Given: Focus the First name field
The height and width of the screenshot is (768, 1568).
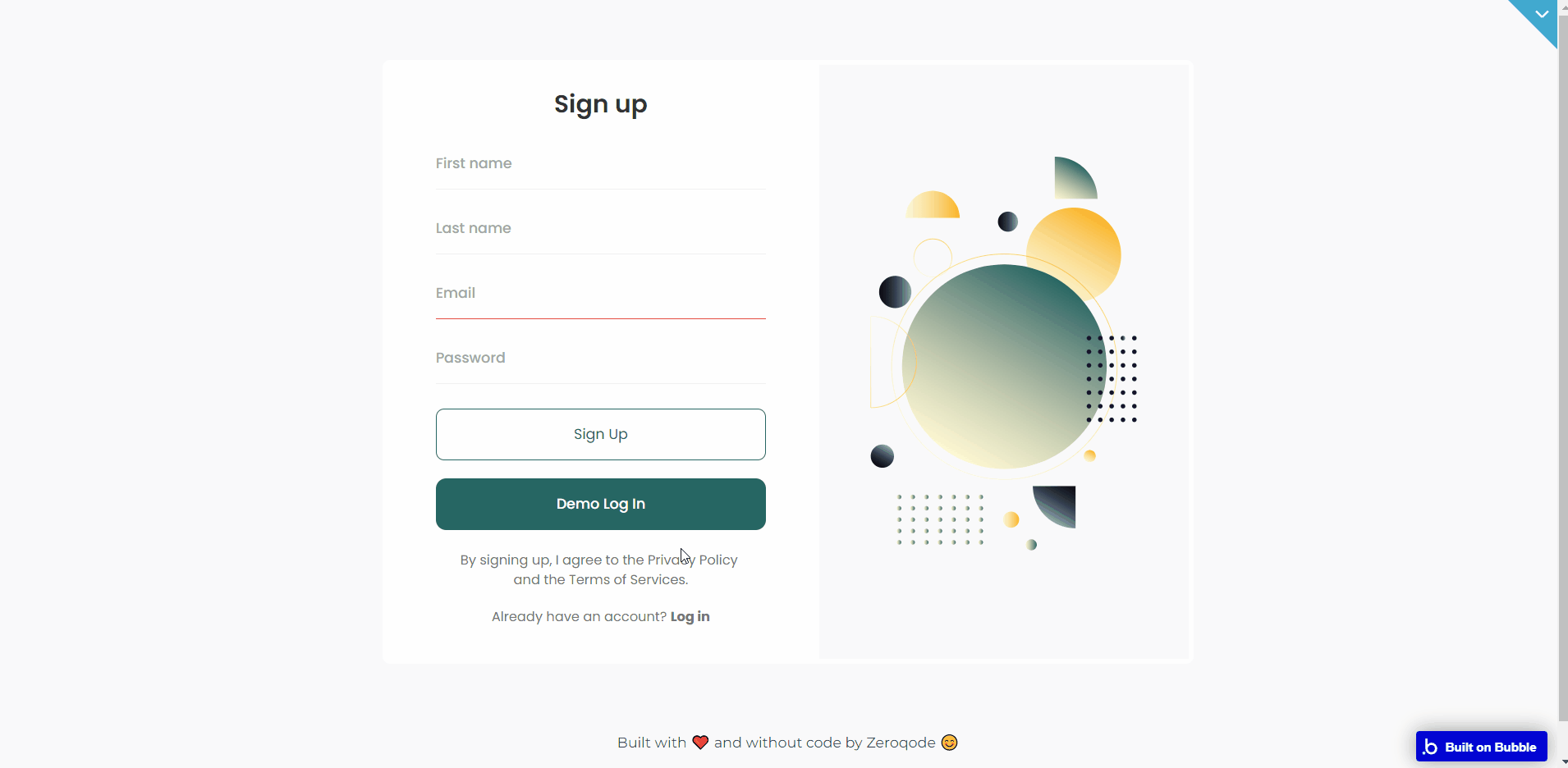Looking at the screenshot, I should [601, 163].
